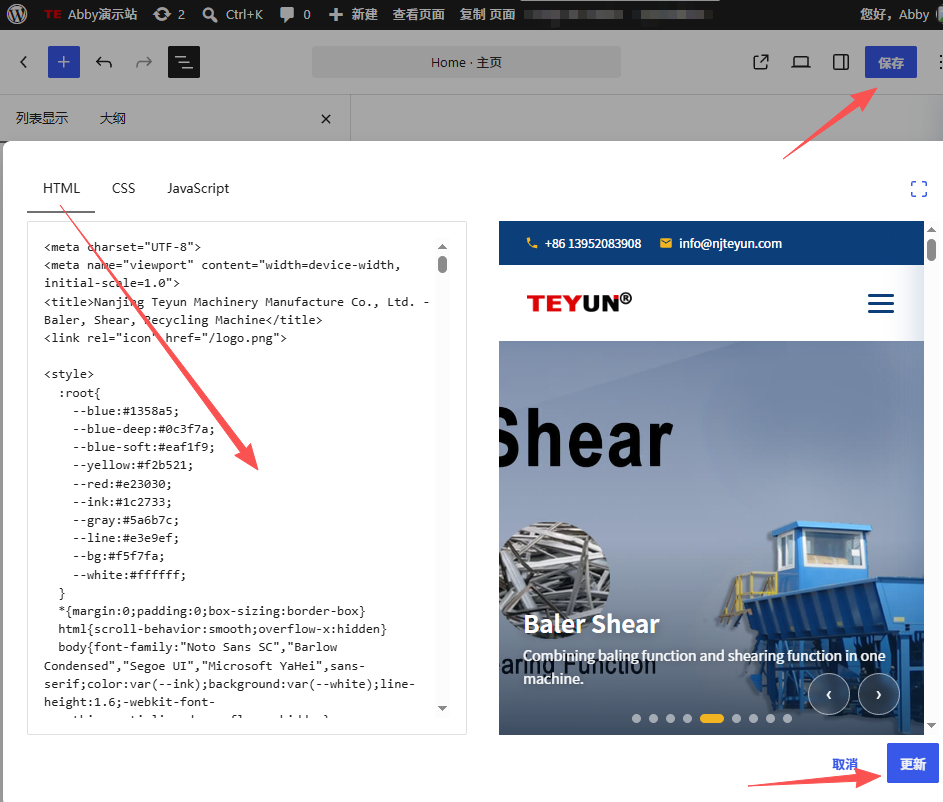Select the HTML code tab
This screenshot has width=943, height=802.
[x=61, y=189]
